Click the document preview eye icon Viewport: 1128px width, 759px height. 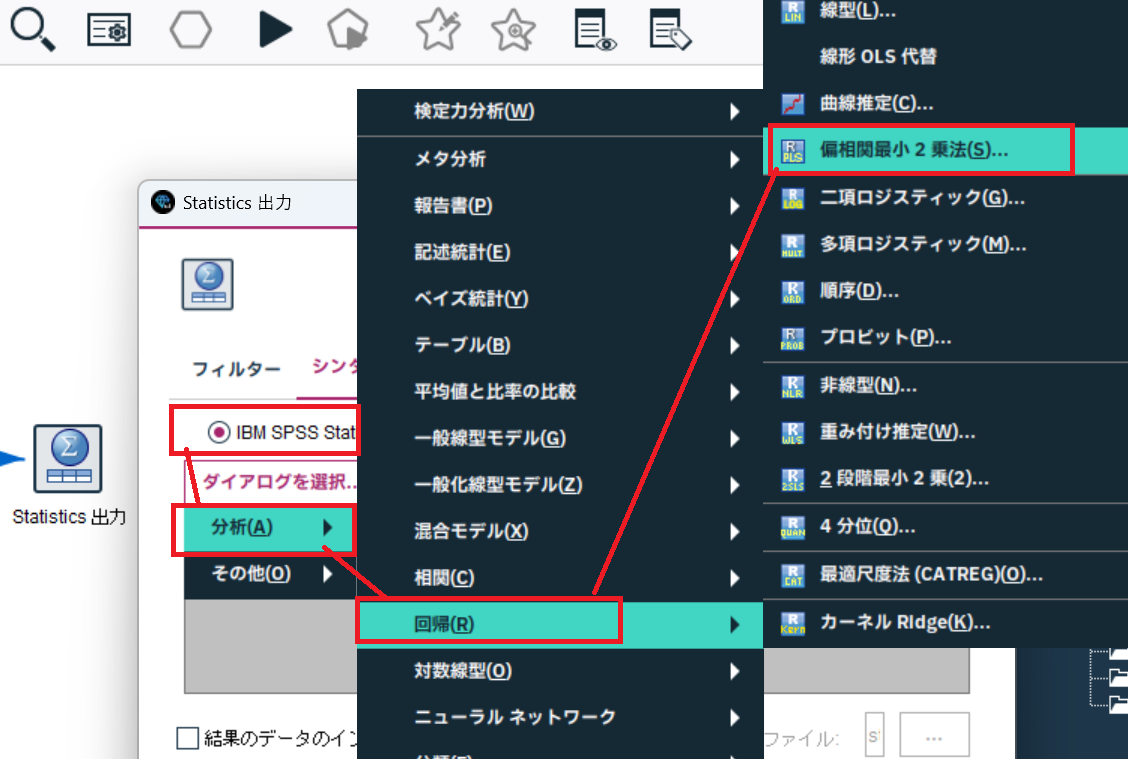(x=595, y=29)
